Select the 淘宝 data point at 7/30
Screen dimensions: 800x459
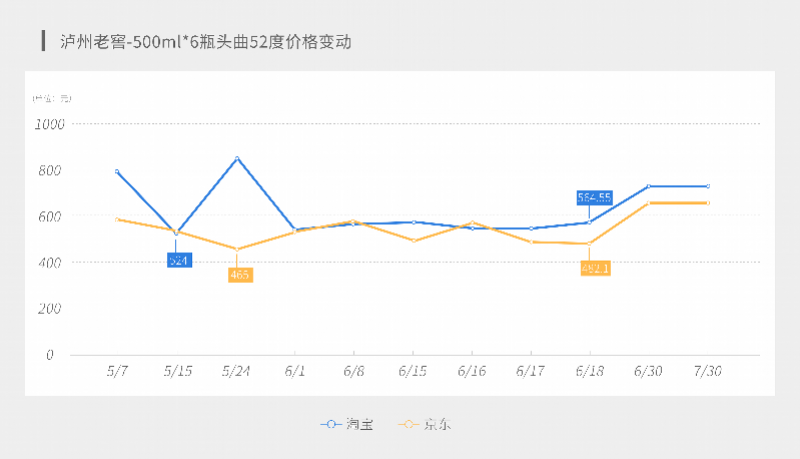pyautogui.click(x=708, y=186)
